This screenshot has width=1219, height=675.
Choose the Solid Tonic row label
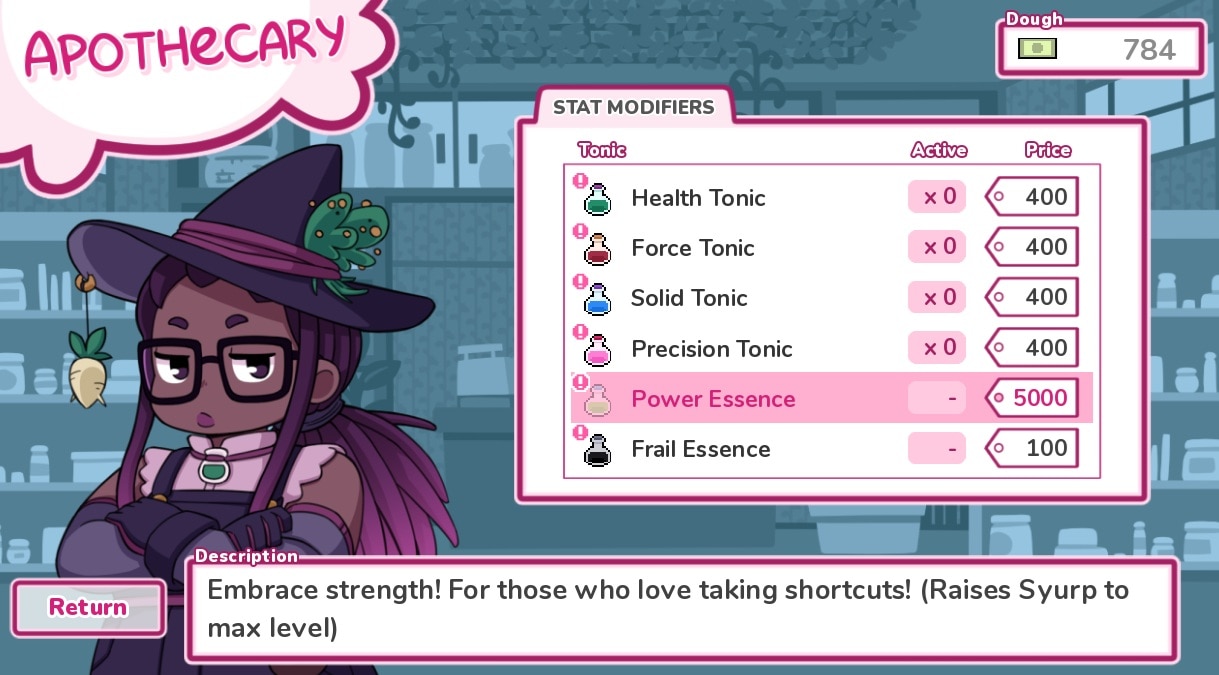point(689,298)
